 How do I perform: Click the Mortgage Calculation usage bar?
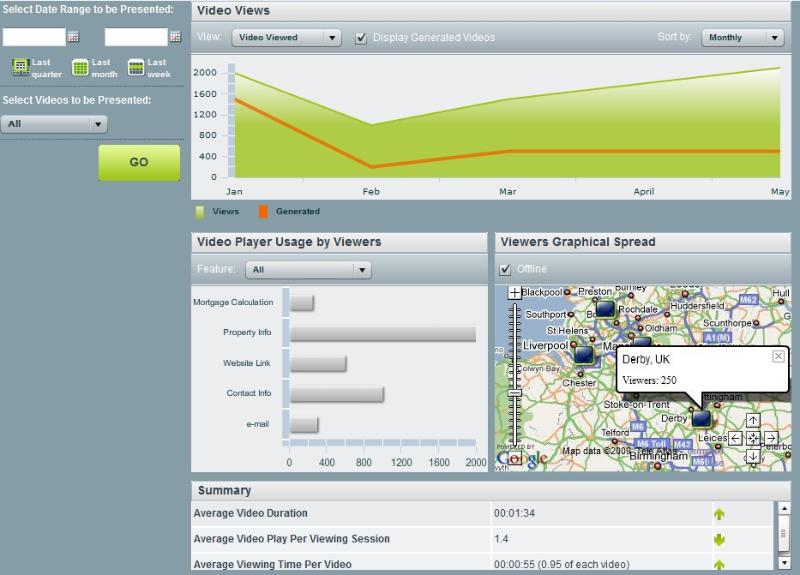[302, 303]
